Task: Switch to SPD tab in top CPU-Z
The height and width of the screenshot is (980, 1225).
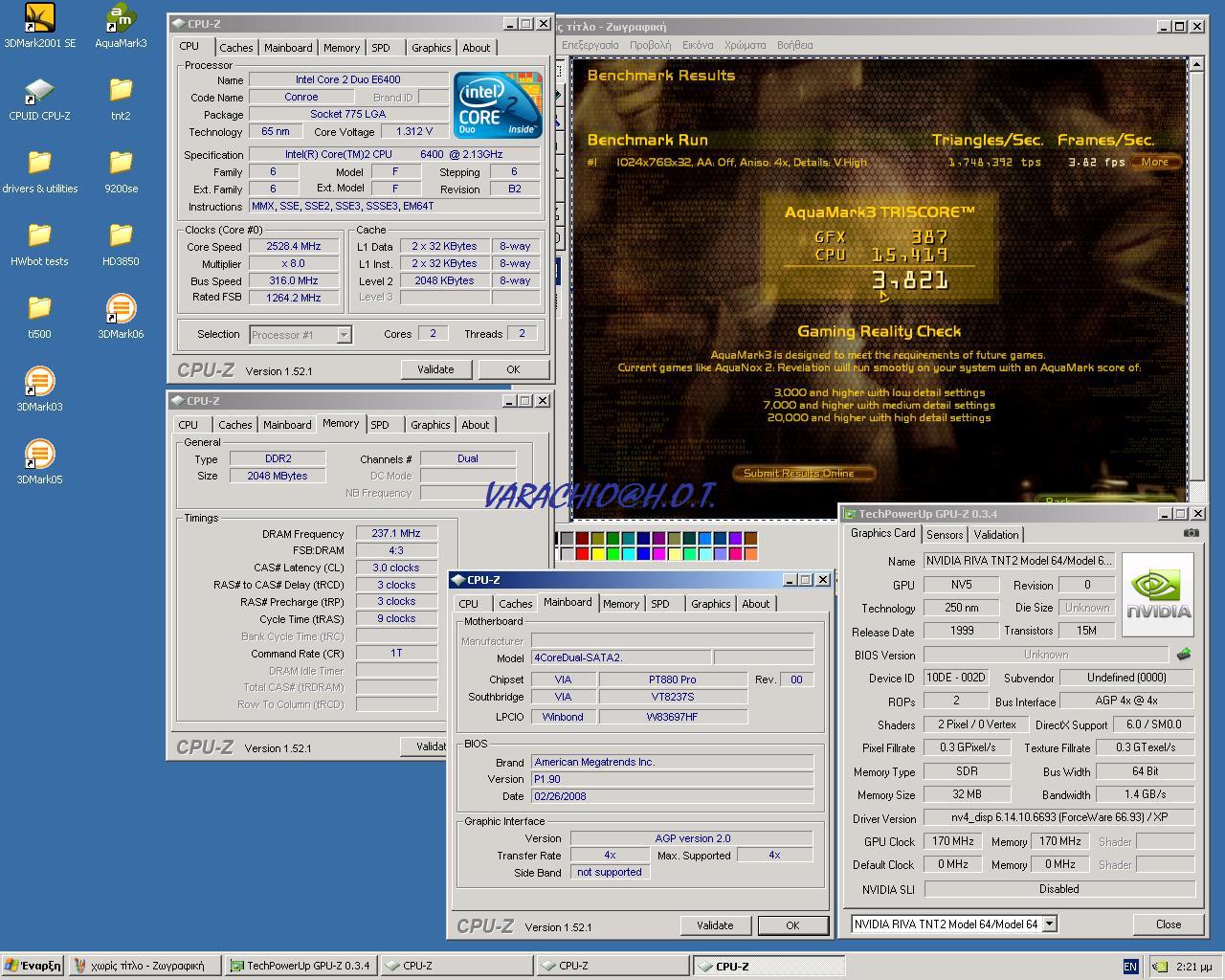Action: click(x=381, y=48)
